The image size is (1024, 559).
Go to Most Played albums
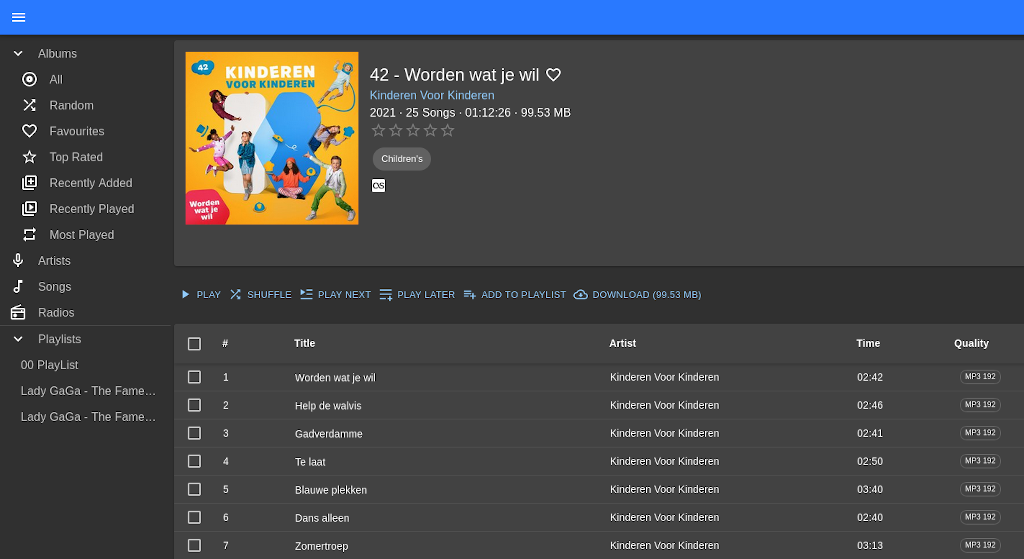[x=81, y=235]
